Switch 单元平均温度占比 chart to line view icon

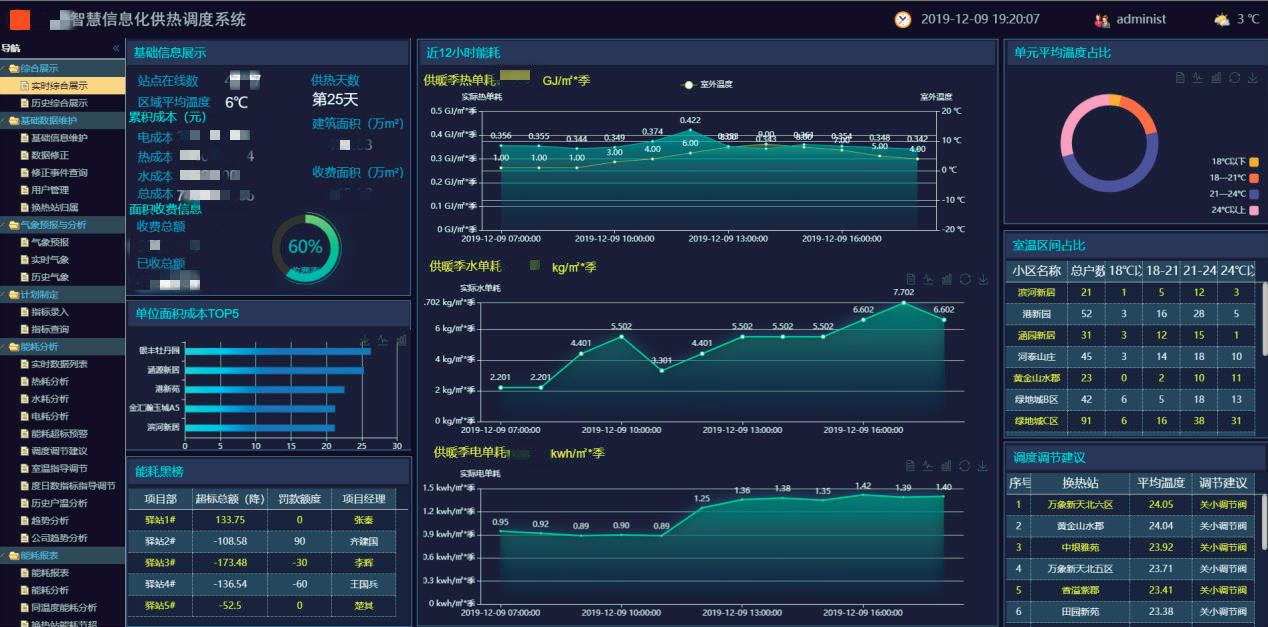(x=1198, y=78)
